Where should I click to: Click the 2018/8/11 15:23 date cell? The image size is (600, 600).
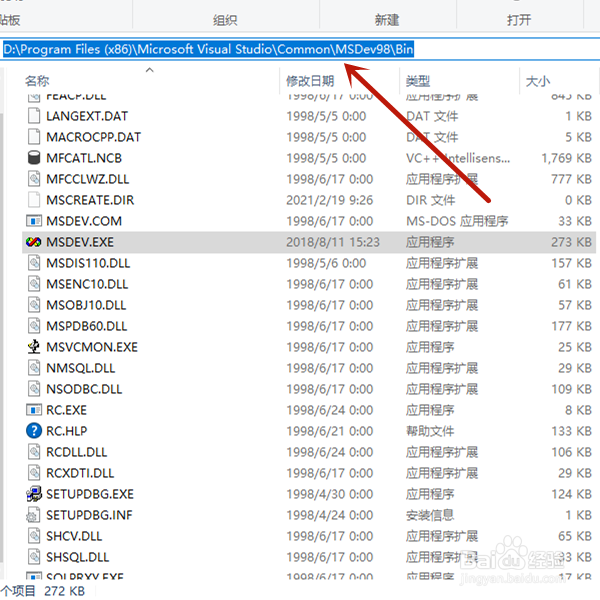333,242
